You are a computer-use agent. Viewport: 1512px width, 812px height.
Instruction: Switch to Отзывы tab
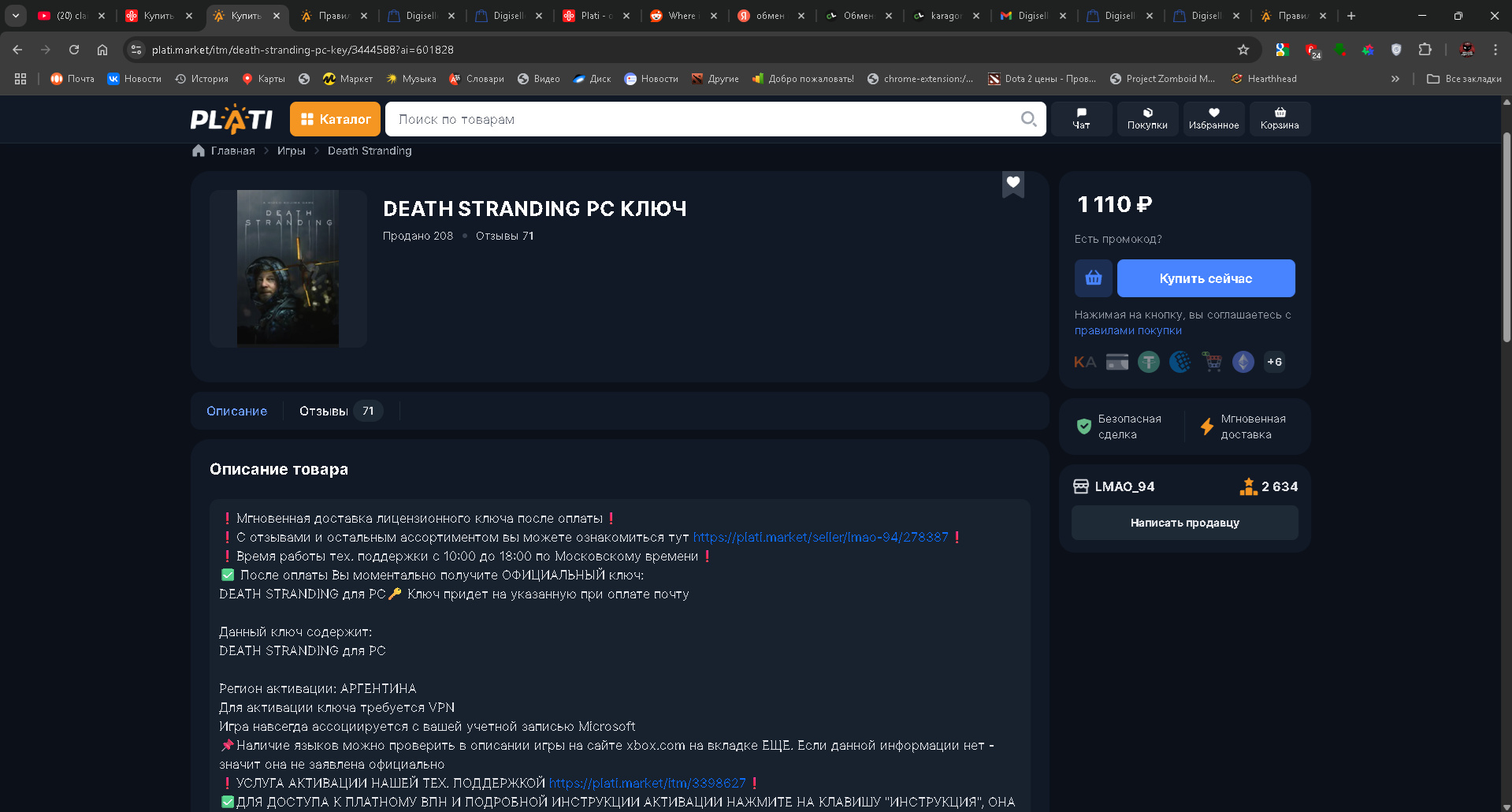(340, 411)
